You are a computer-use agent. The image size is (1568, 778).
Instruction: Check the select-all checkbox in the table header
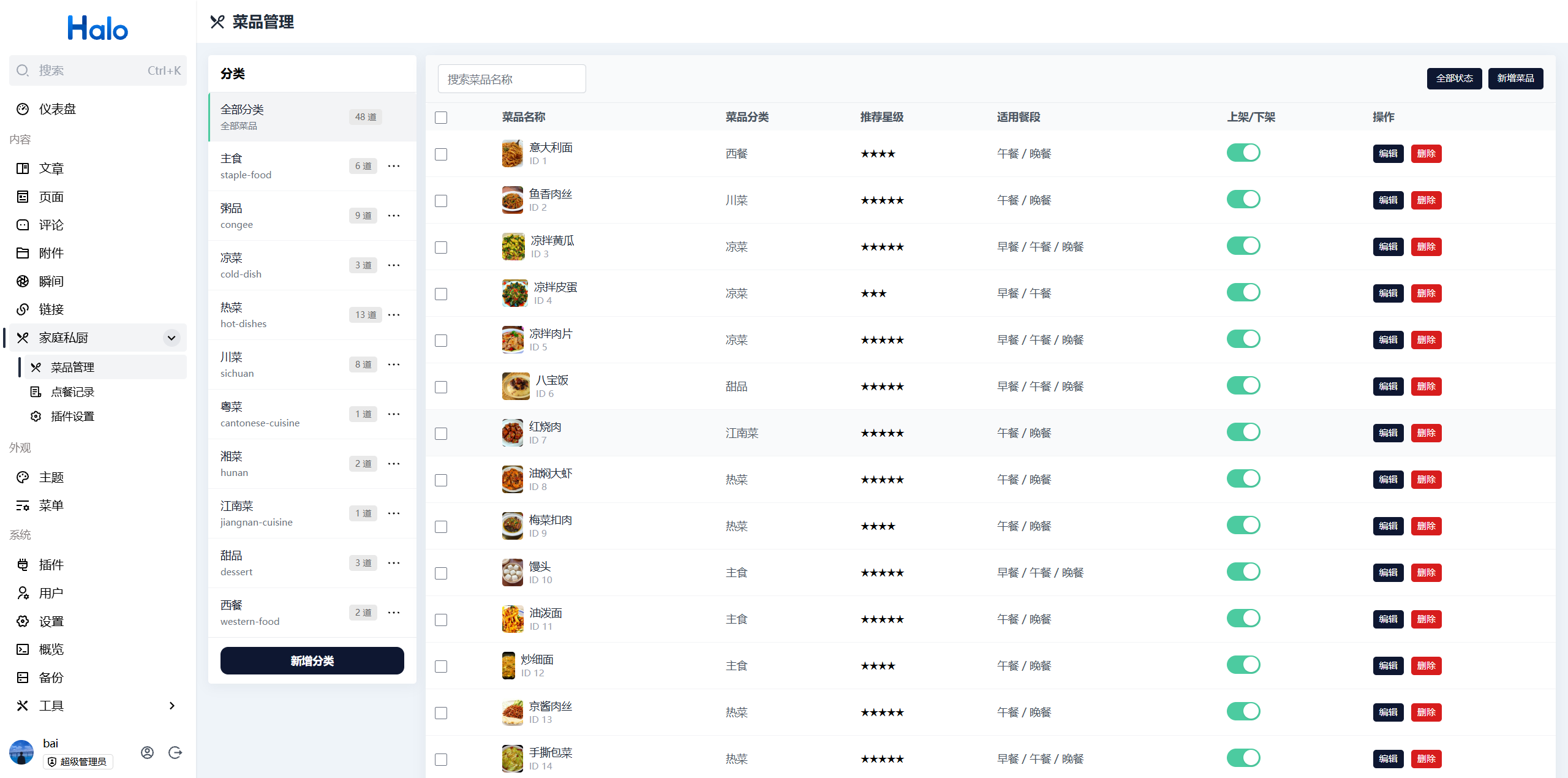click(x=441, y=118)
